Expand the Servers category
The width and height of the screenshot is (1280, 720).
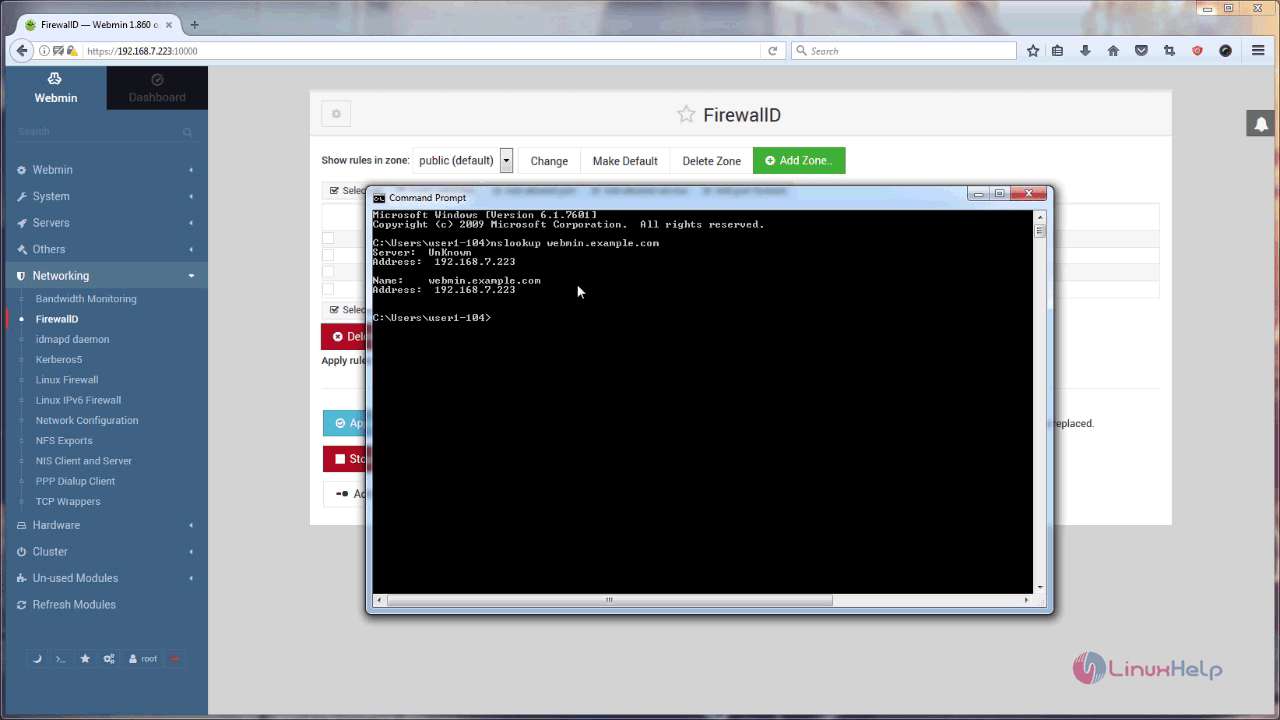tap(104, 223)
